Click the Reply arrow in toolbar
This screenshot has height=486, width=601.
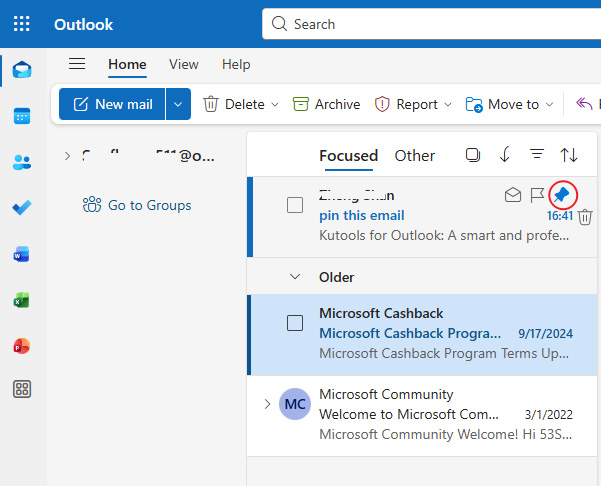tap(584, 104)
